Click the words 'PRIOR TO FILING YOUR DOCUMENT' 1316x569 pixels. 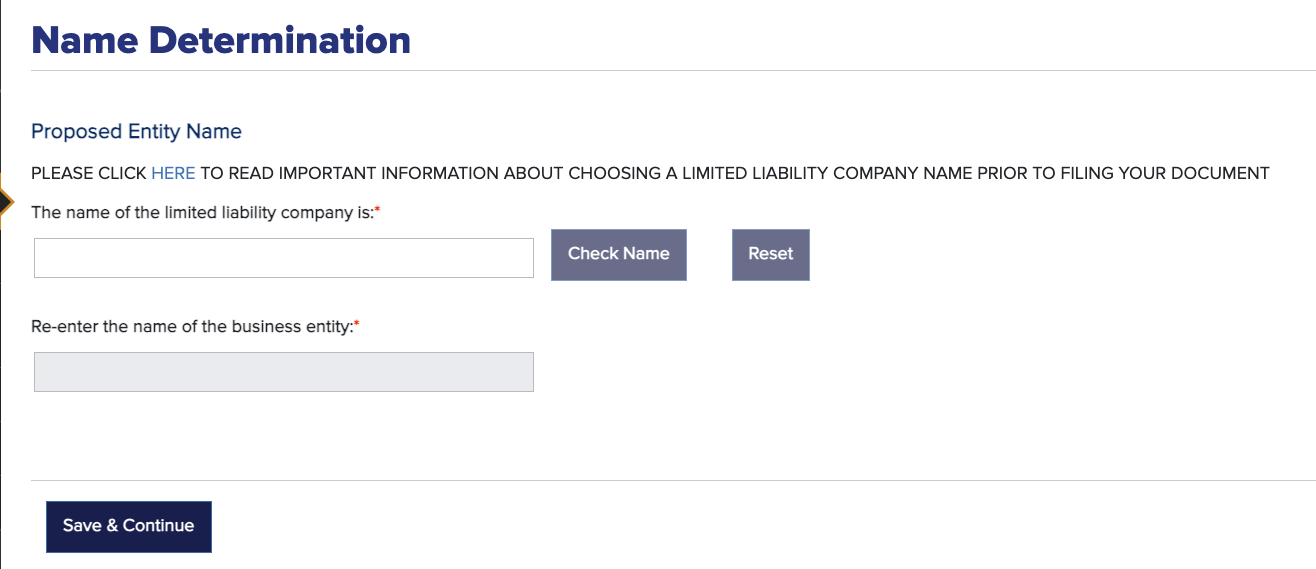coord(1130,173)
